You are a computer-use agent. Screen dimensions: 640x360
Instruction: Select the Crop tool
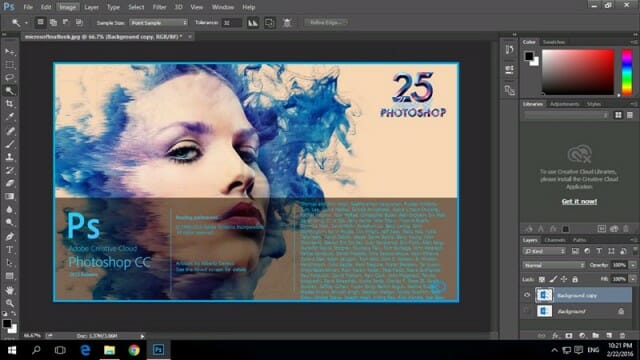(x=9, y=104)
